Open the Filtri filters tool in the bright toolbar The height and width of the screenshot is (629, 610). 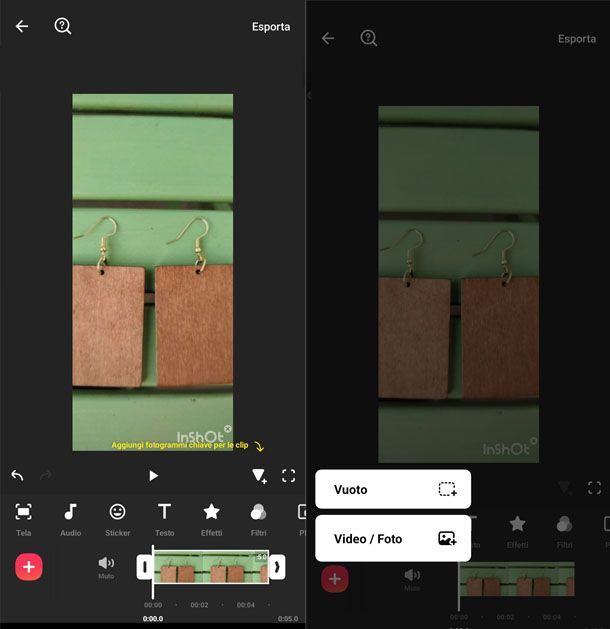258,519
